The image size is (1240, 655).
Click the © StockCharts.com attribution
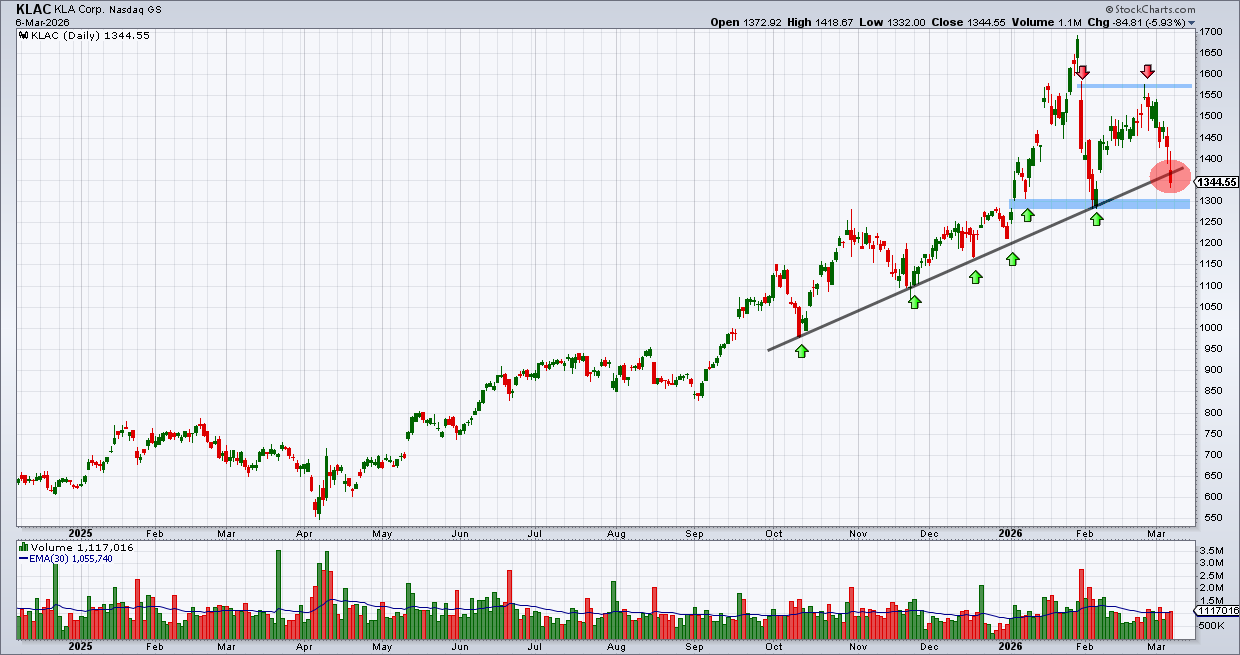tap(1152, 9)
